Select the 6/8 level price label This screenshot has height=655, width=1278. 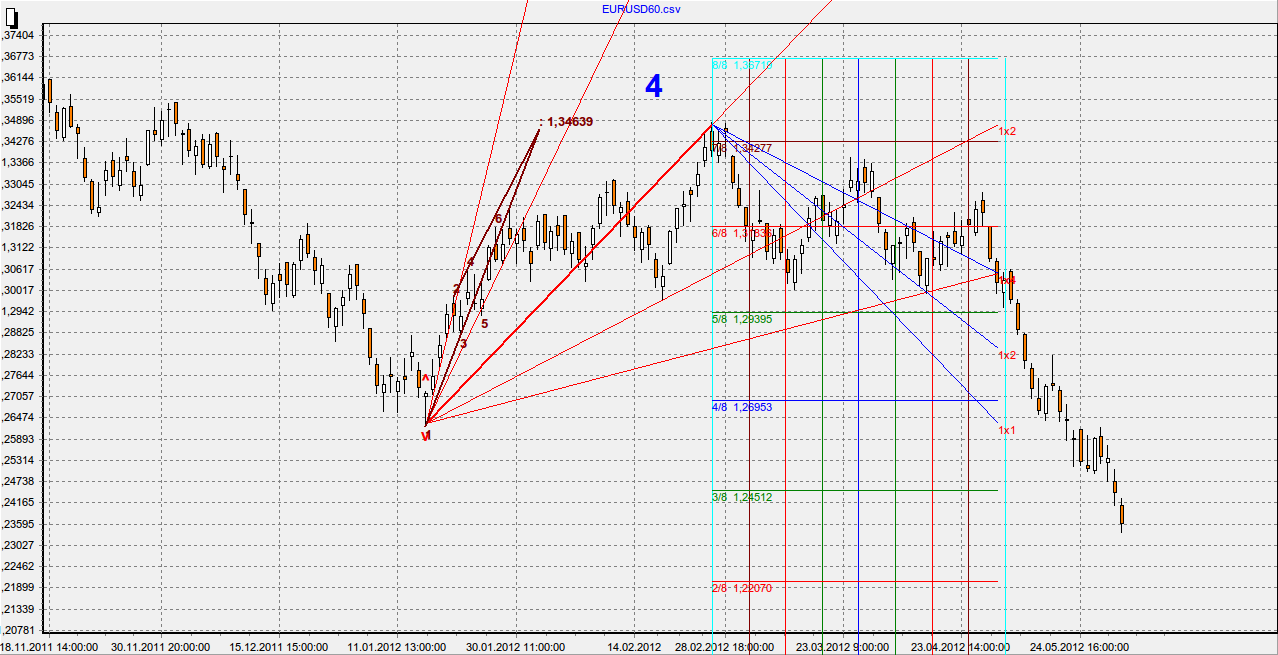[741, 233]
